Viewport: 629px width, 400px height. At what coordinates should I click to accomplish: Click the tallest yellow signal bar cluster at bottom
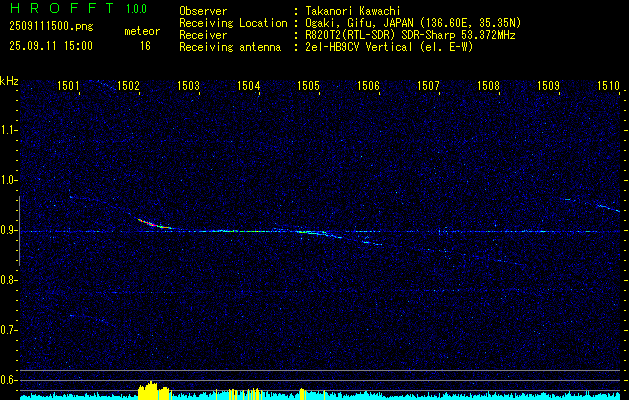point(154,390)
